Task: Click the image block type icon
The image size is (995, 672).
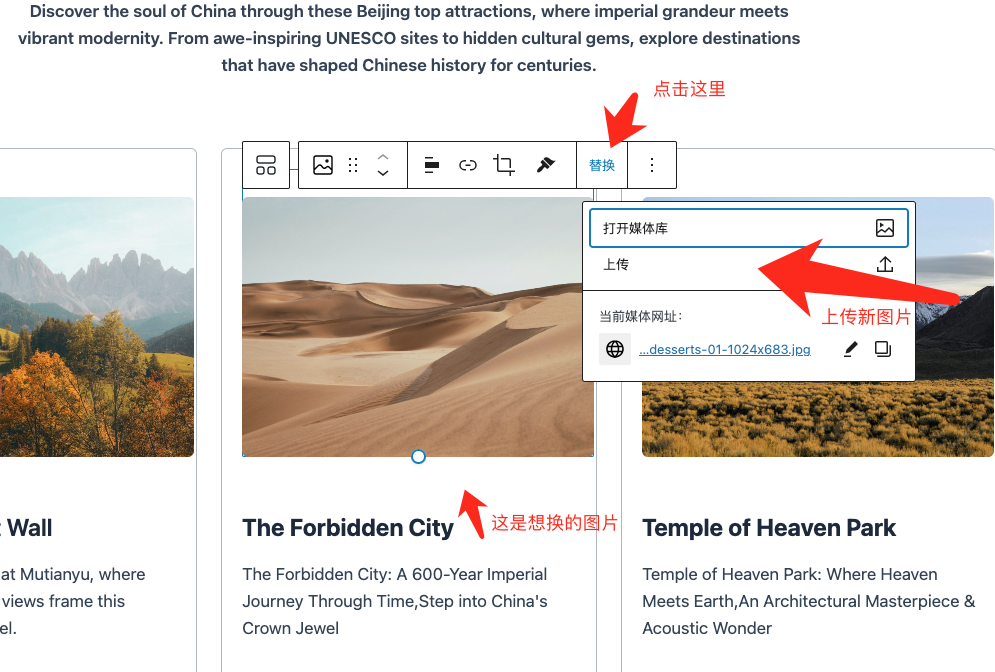Action: coord(323,165)
